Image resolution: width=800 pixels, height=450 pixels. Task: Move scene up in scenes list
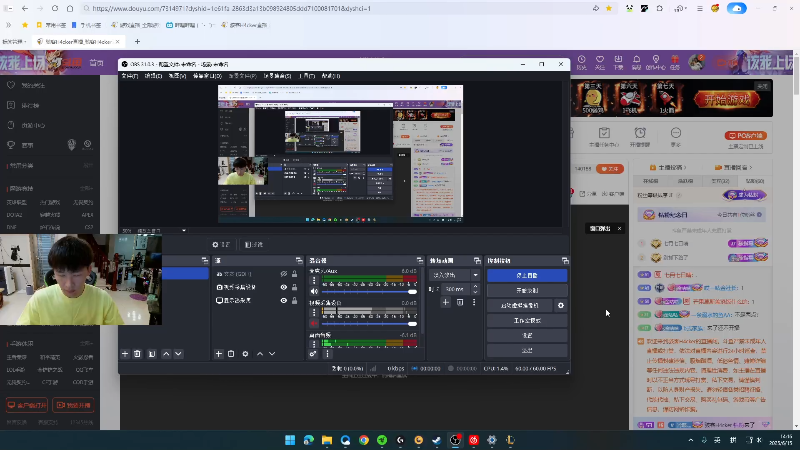tap(166, 354)
